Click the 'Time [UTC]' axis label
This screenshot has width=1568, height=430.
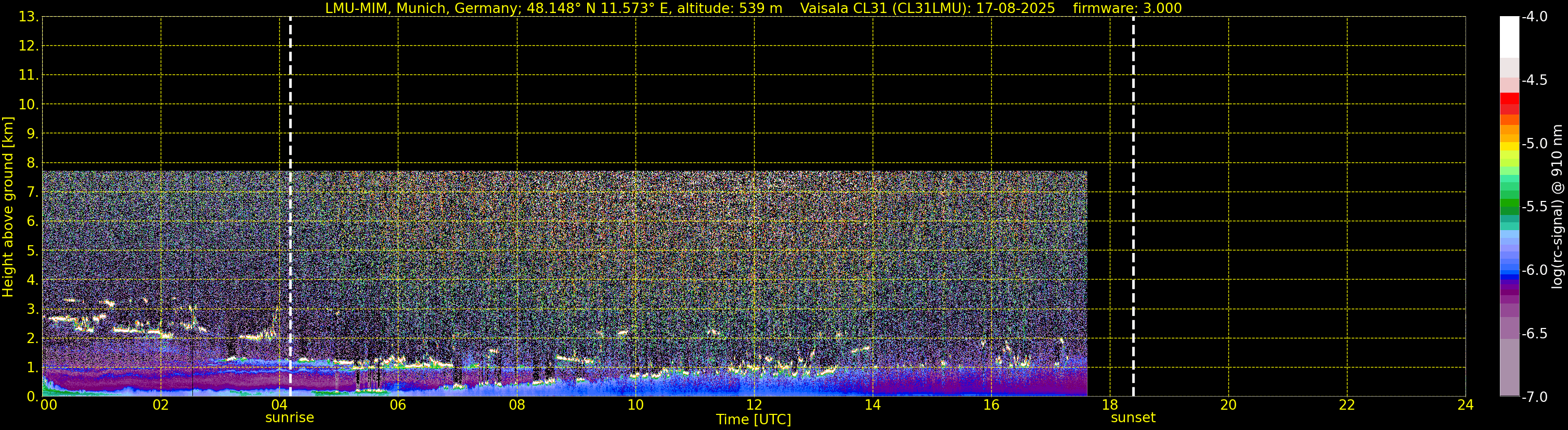pos(754,420)
